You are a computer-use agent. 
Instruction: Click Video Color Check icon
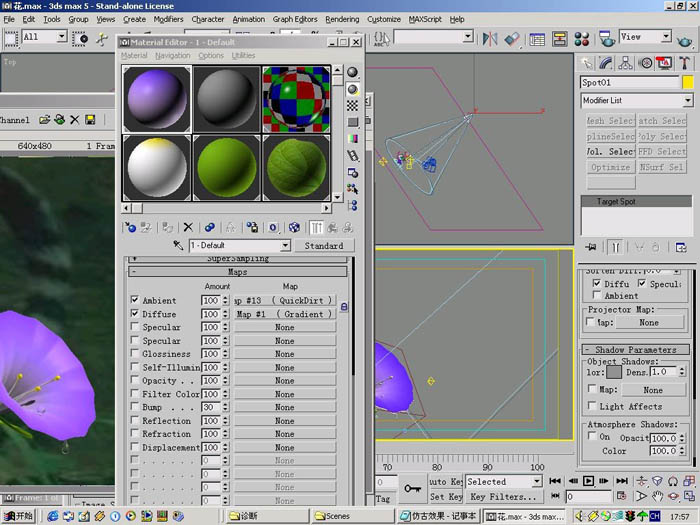tap(353, 139)
